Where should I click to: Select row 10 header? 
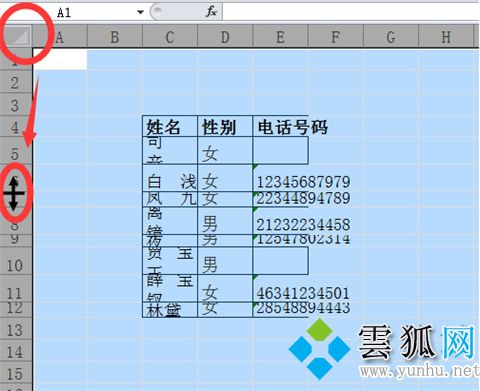(x=16, y=261)
